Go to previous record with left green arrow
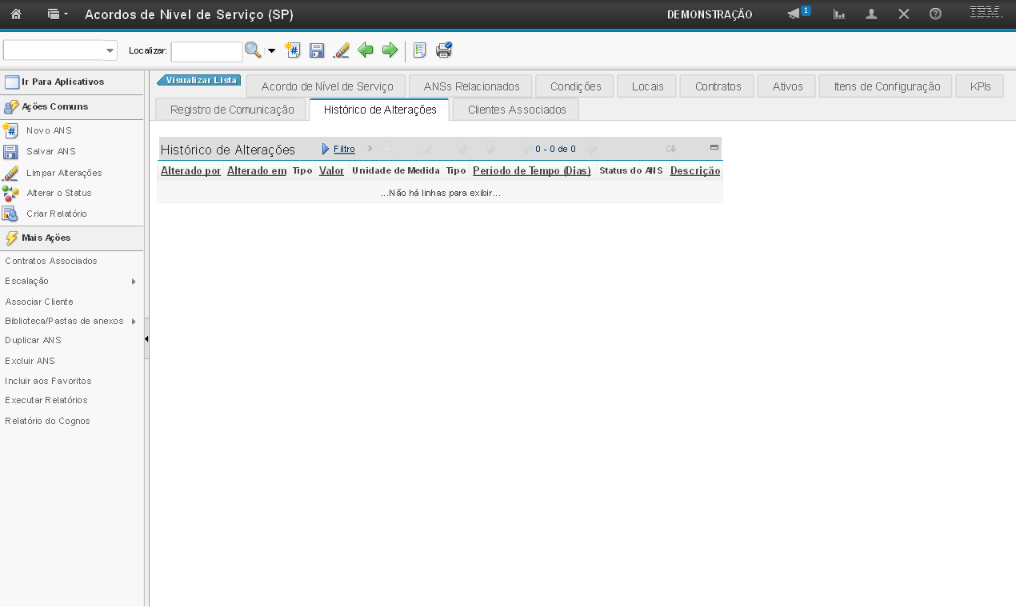This screenshot has width=1016, height=607. [x=366, y=50]
